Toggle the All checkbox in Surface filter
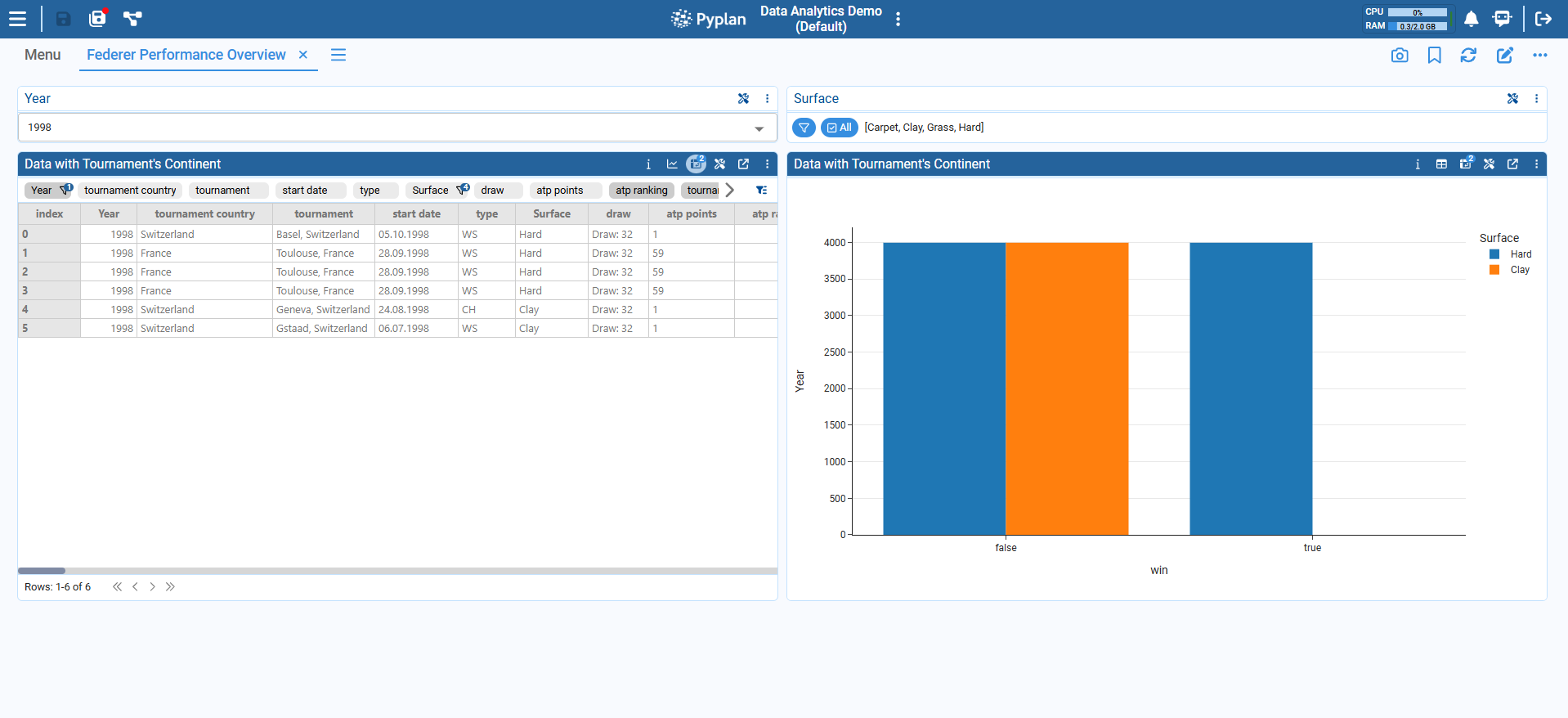 point(839,128)
